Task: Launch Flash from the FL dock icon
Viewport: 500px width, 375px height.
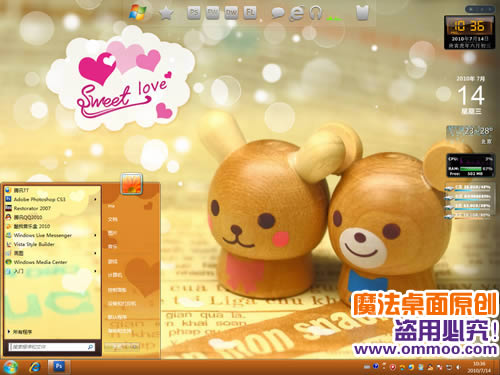Action: [x=250, y=13]
